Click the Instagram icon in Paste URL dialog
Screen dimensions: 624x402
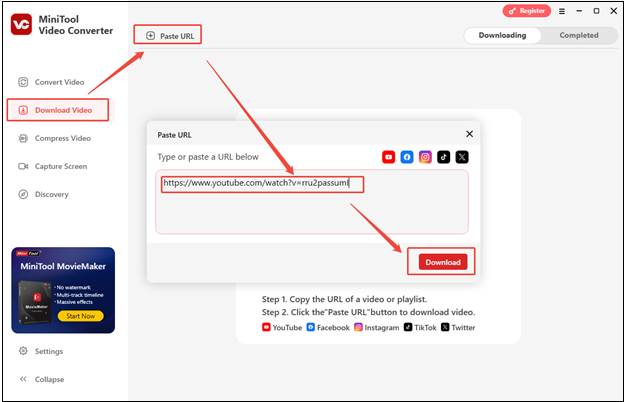tap(425, 157)
